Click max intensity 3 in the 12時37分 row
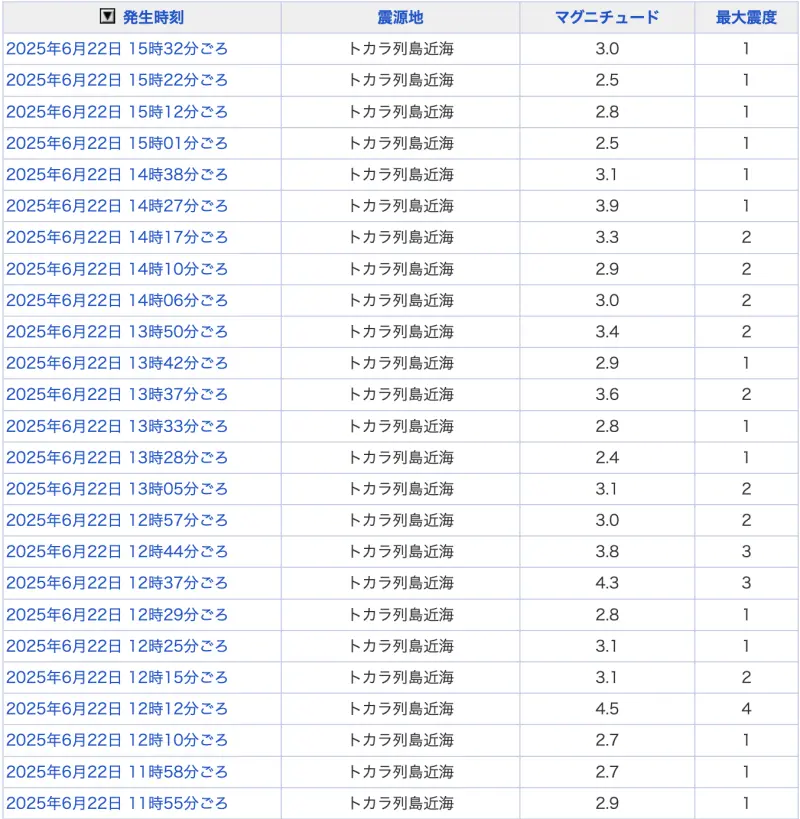 pyautogui.click(x=746, y=583)
